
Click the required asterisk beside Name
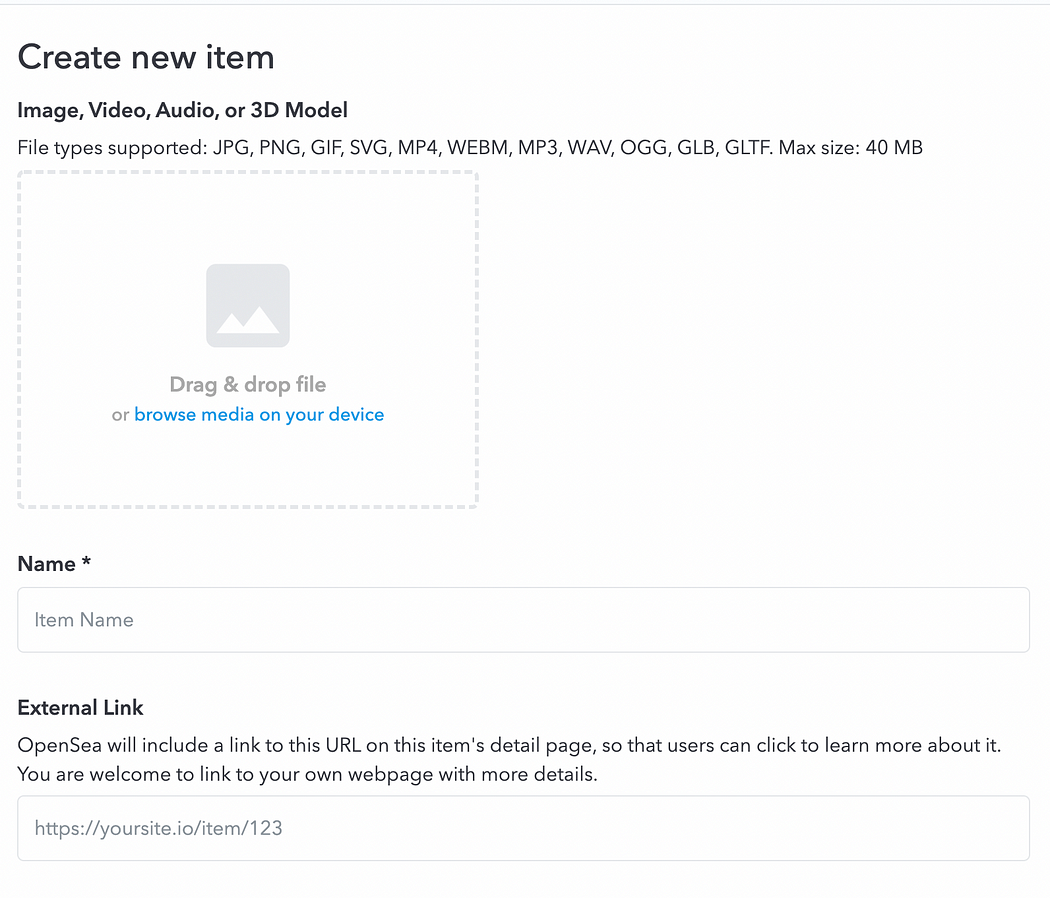click(87, 563)
